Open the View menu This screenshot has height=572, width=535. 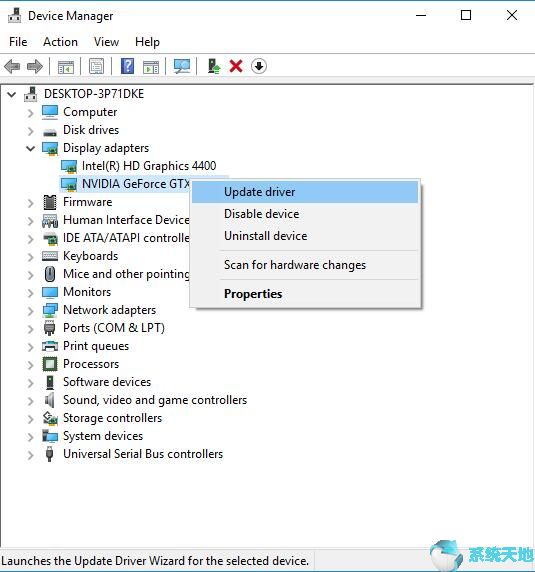[x=106, y=42]
